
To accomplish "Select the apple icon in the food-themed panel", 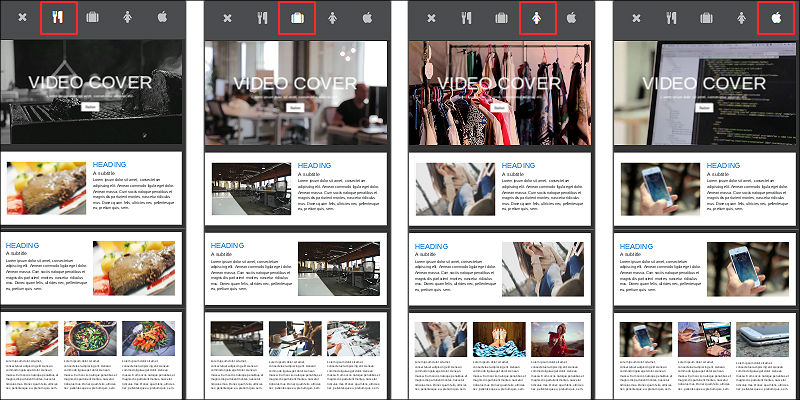I will (x=162, y=17).
